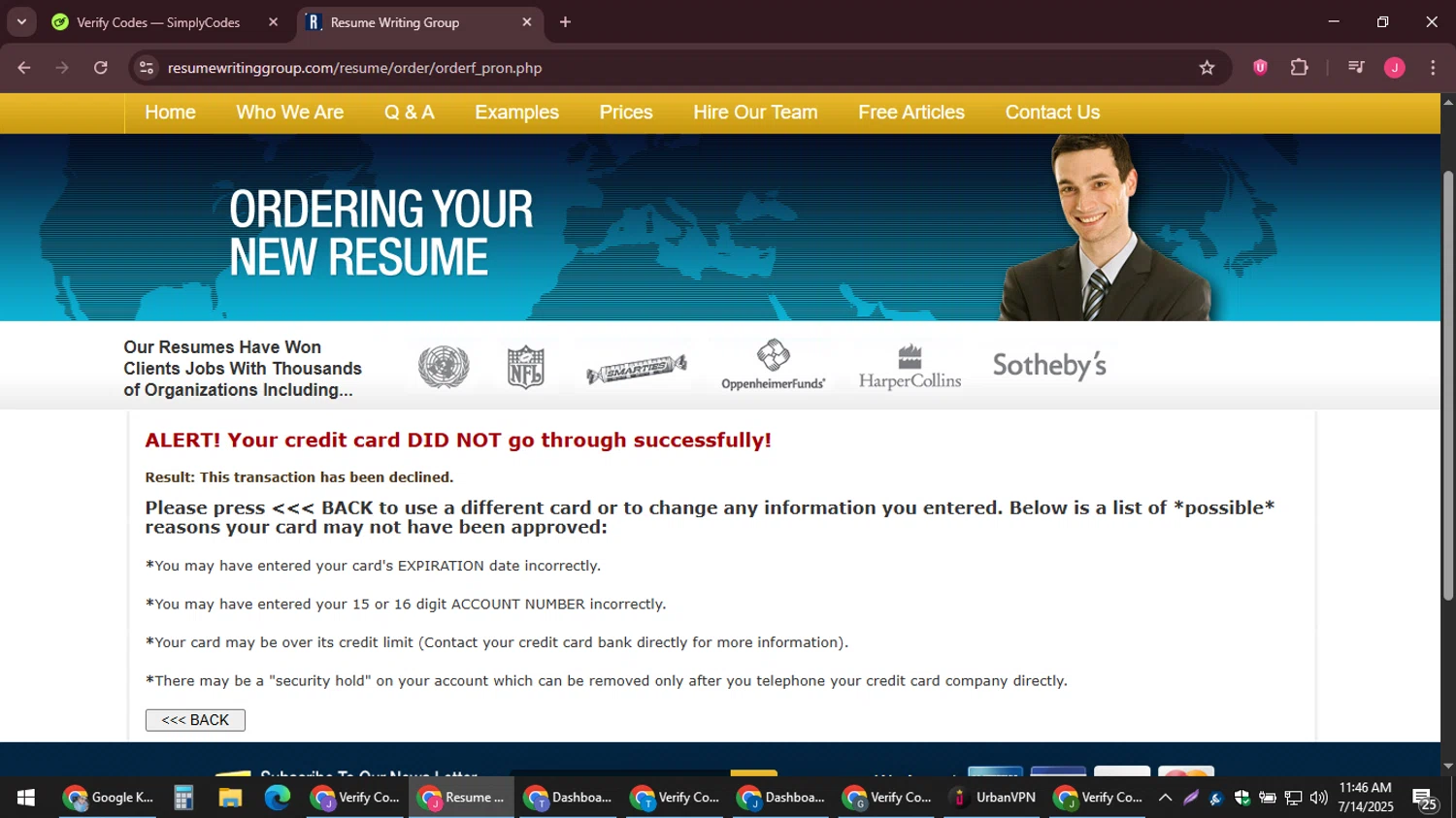Click the HarperCollins logo
The width and height of the screenshot is (1456, 818).
pos(910,367)
